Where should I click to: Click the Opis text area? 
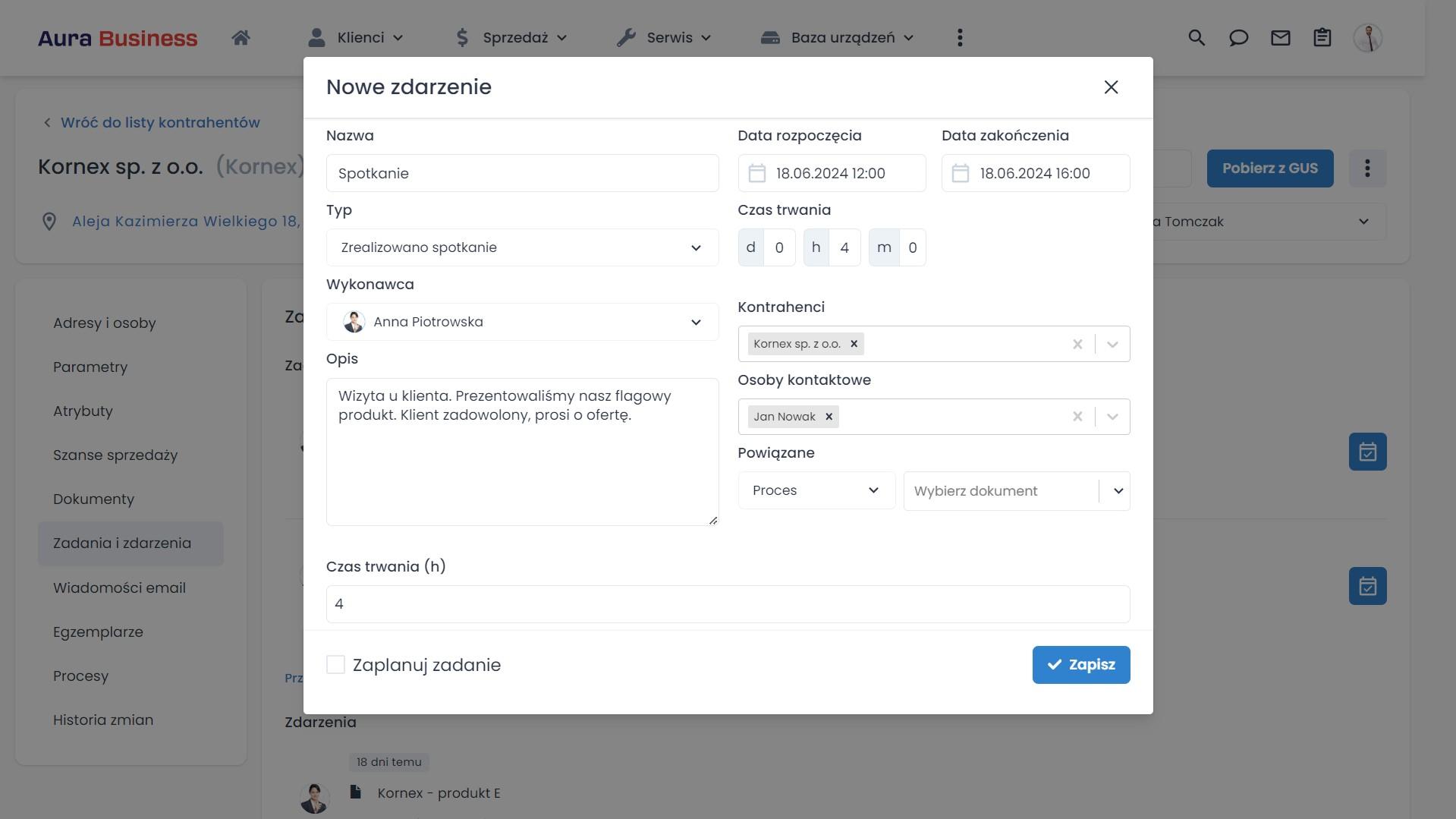[x=522, y=452]
